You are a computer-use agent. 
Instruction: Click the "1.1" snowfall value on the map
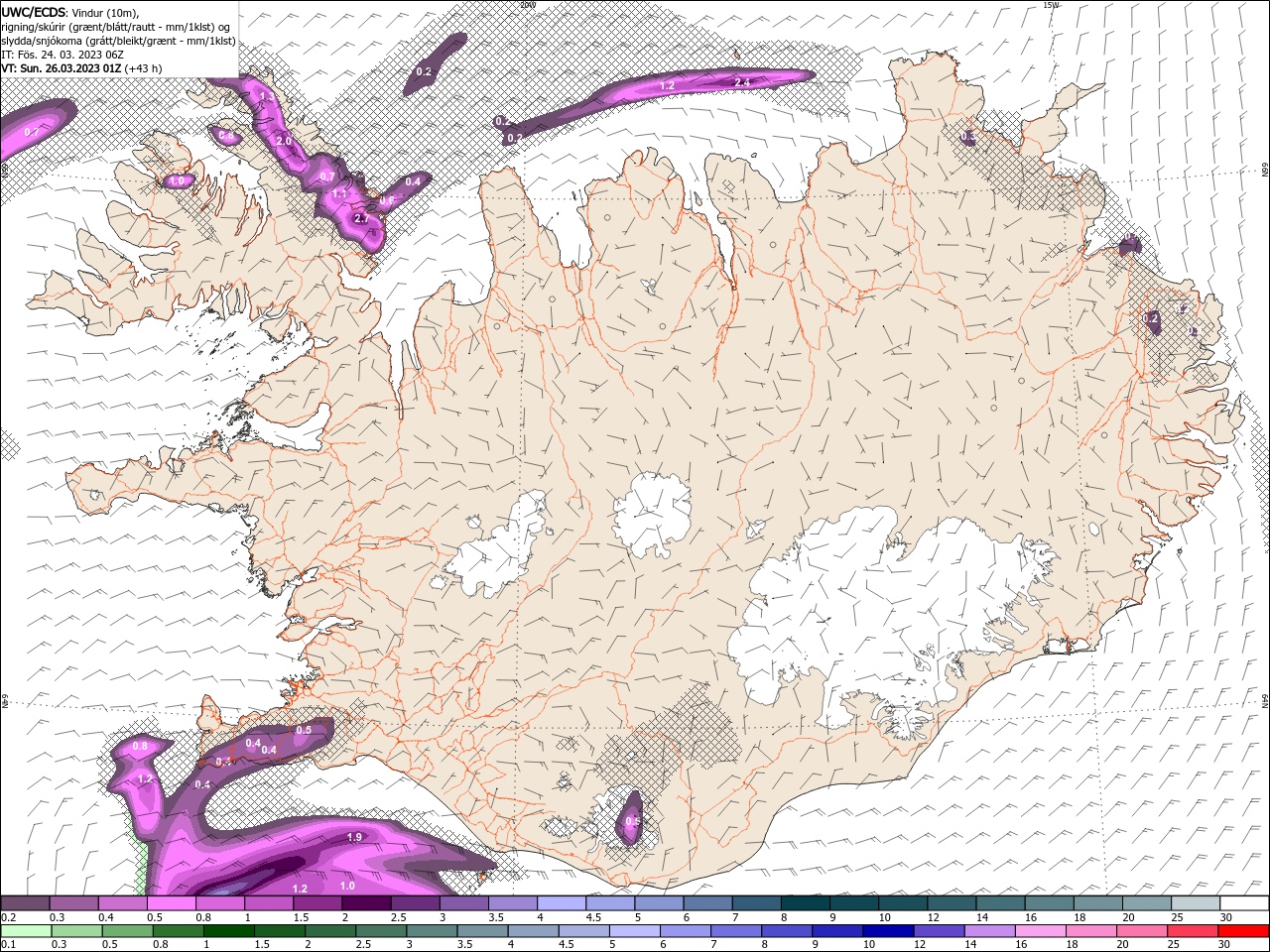[x=339, y=194]
